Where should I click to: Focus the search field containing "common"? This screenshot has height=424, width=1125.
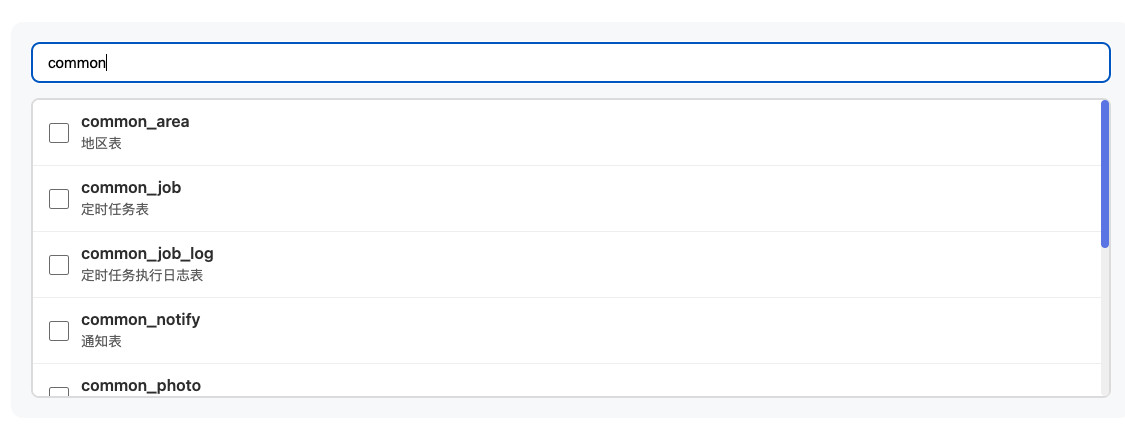tap(570, 62)
